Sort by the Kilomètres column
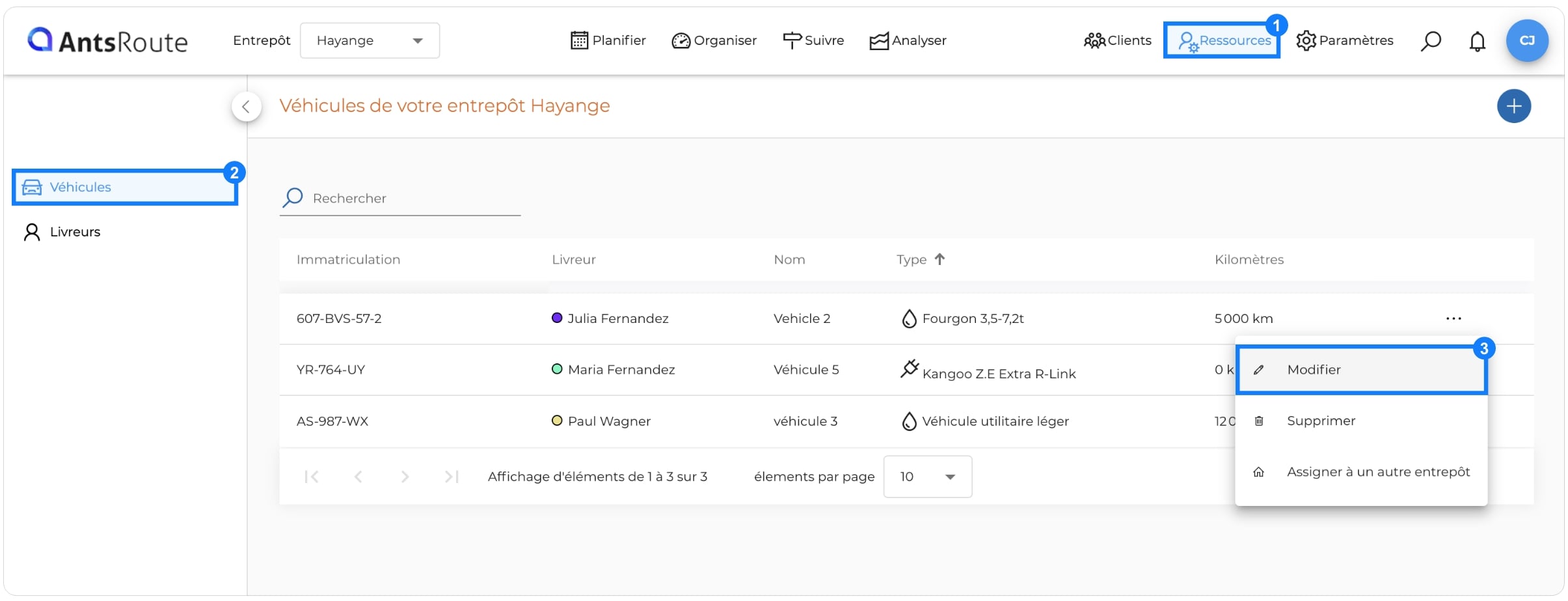Screen dimensions: 1568x601 tap(1249, 260)
